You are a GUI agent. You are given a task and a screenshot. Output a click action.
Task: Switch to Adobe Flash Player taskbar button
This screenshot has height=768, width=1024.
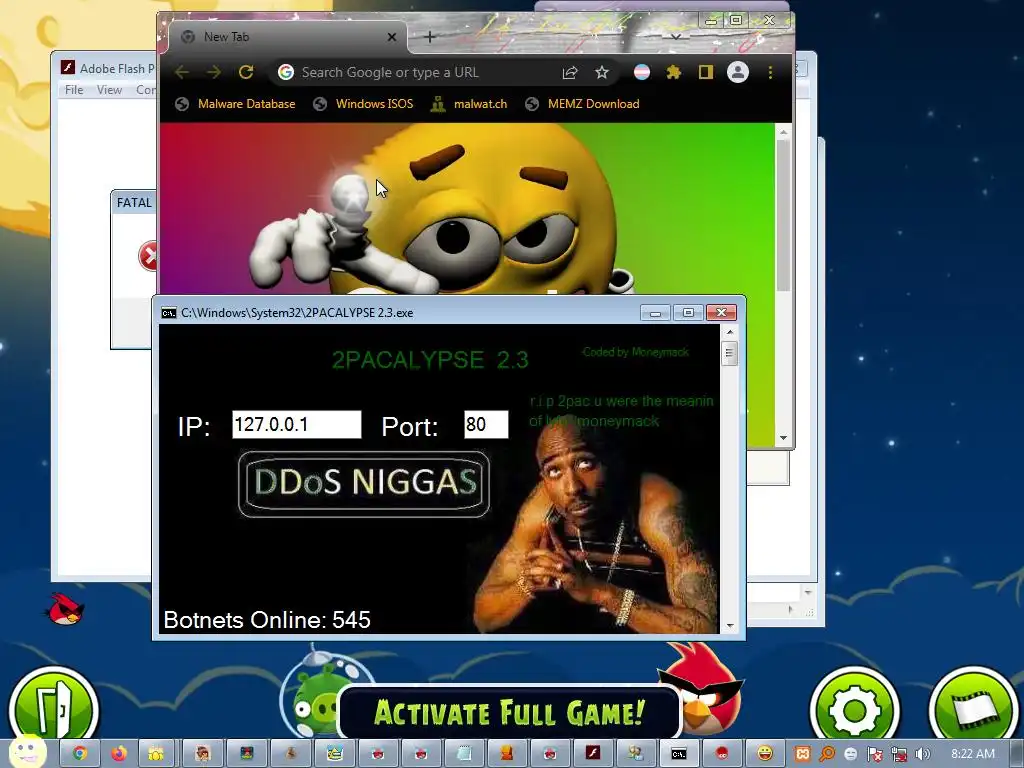pos(593,754)
